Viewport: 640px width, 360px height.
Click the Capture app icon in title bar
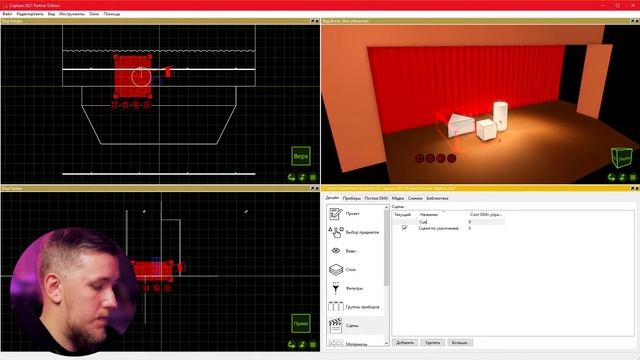pyautogui.click(x=5, y=5)
